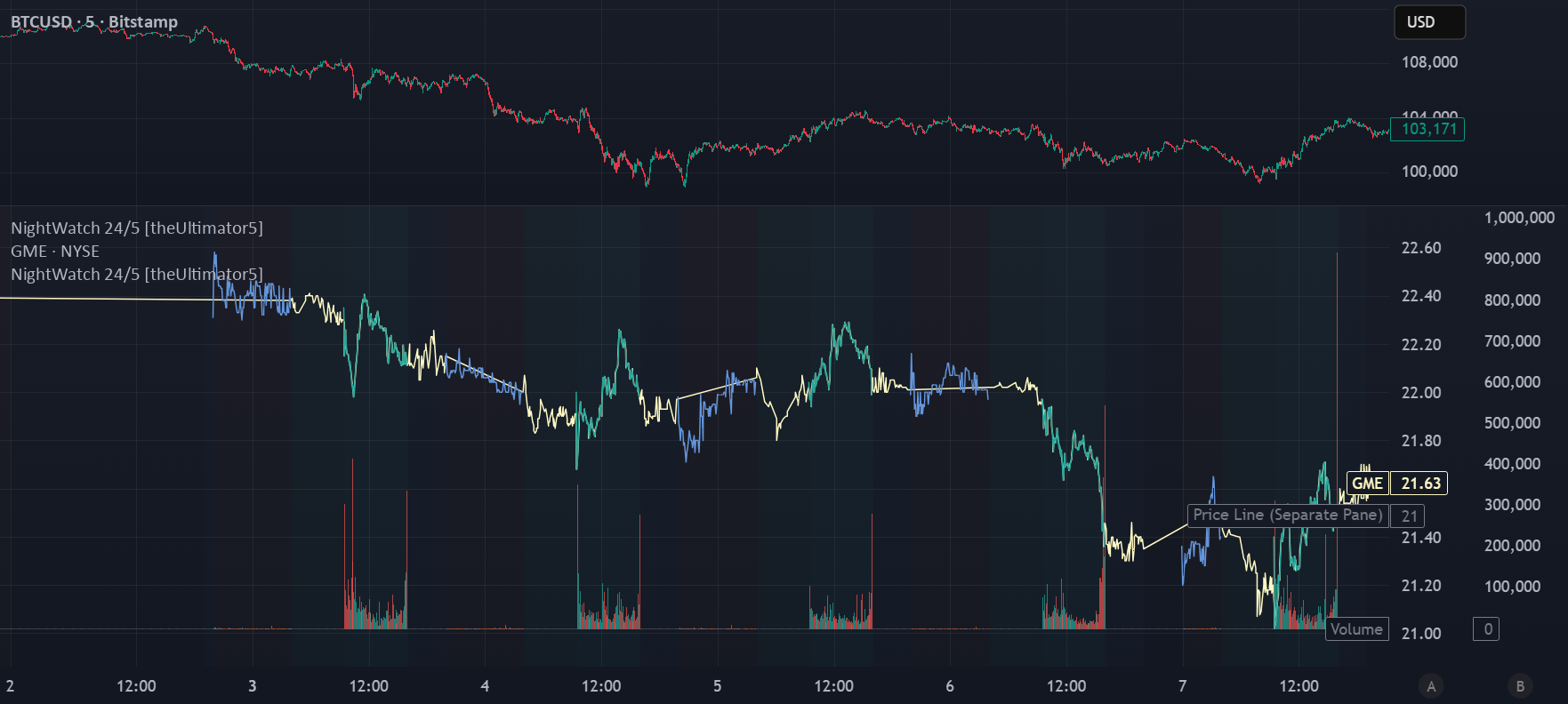Click the 500,000 volume scale value
The image size is (1568, 704).
click(x=1512, y=423)
